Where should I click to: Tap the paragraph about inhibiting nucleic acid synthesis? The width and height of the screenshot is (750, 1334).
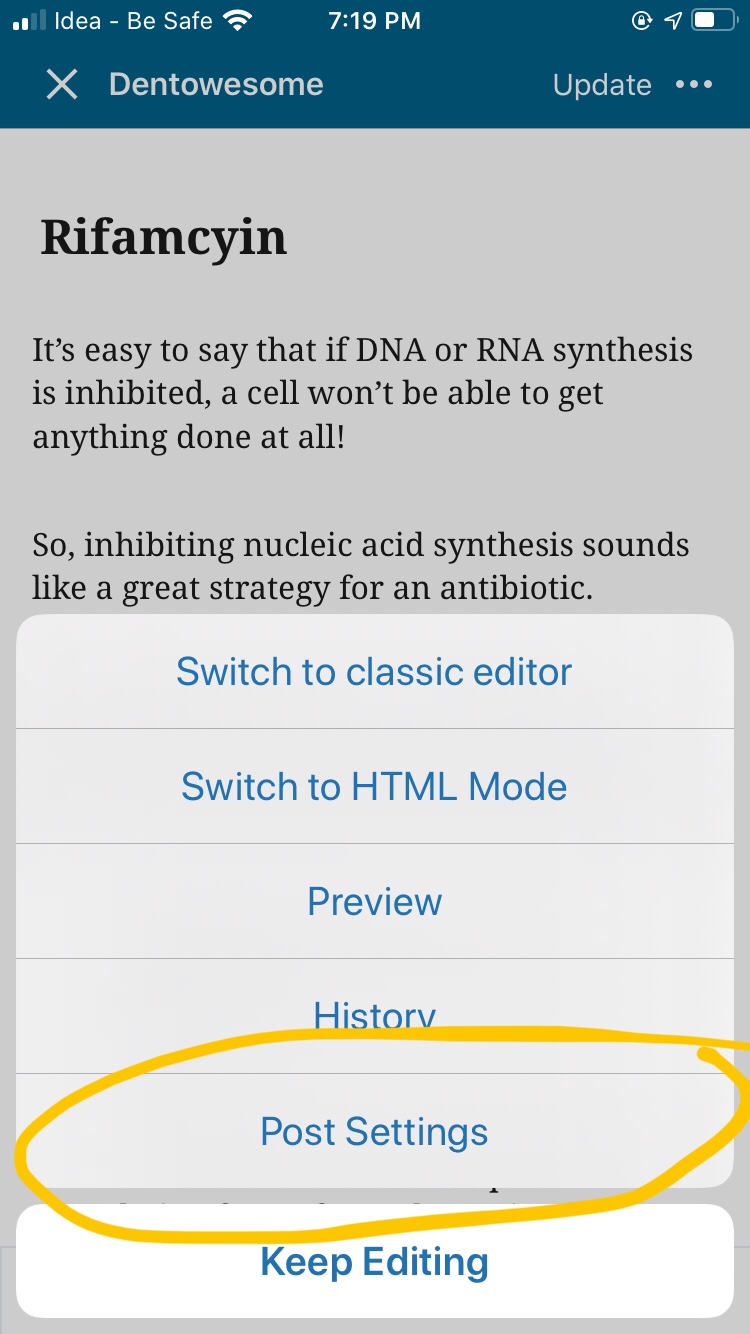[360, 567]
